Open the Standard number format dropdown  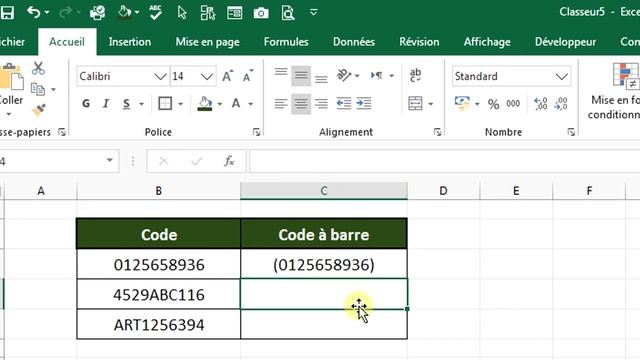562,76
